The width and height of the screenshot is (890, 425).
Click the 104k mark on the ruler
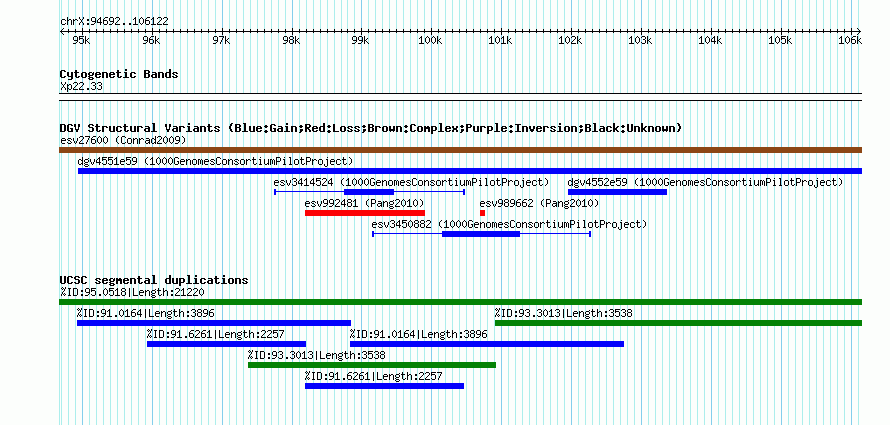click(710, 40)
